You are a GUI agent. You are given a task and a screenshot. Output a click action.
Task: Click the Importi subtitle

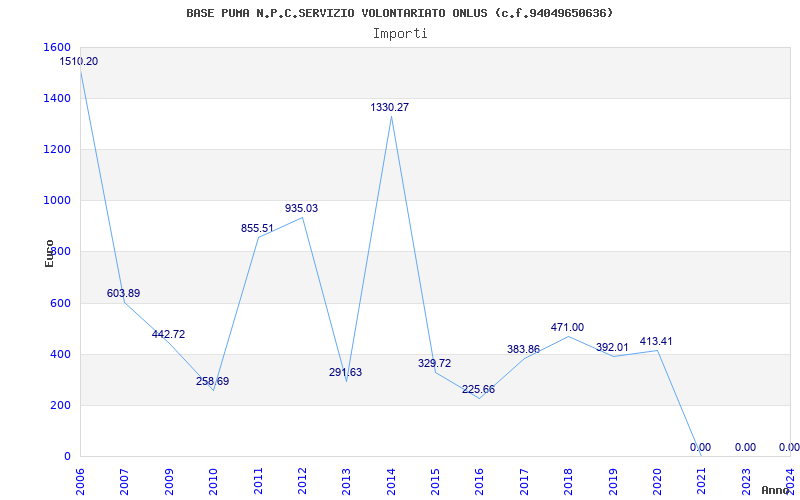tap(400, 34)
